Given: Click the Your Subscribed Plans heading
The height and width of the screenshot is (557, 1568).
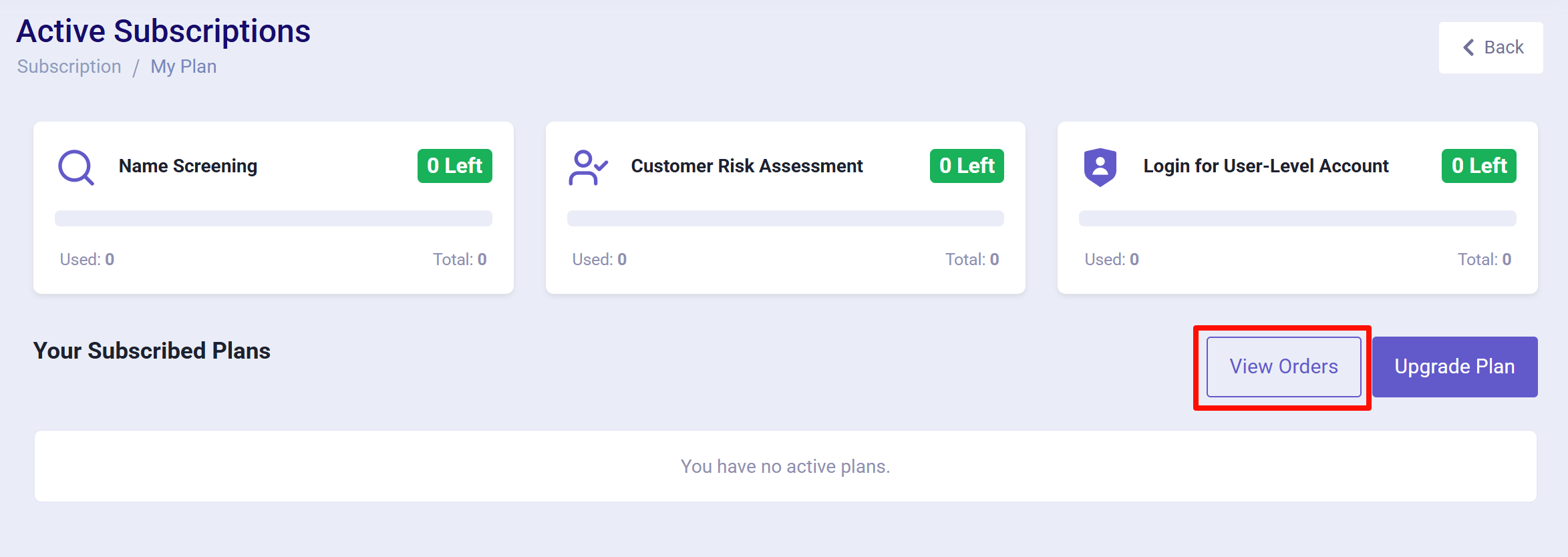Looking at the screenshot, I should pyautogui.click(x=152, y=351).
